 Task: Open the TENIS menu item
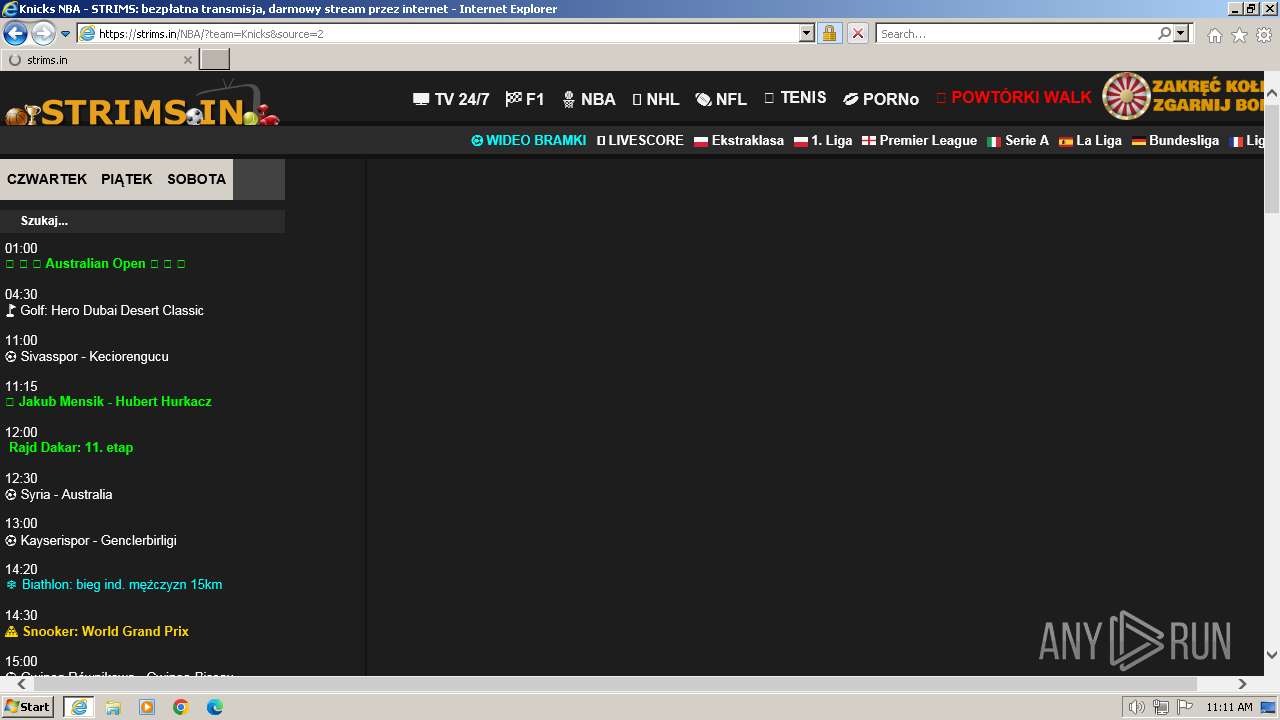click(x=795, y=98)
